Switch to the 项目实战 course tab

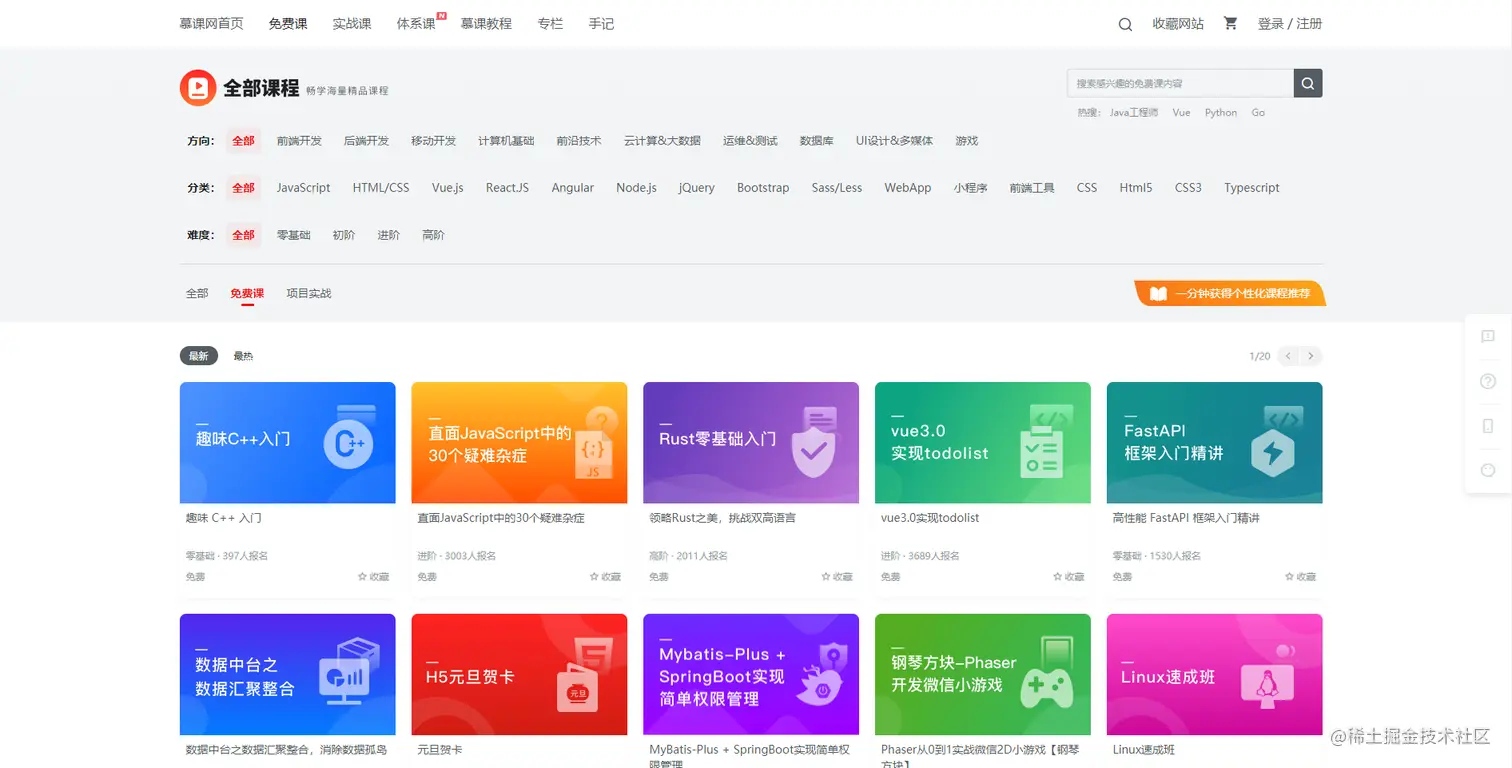point(309,293)
